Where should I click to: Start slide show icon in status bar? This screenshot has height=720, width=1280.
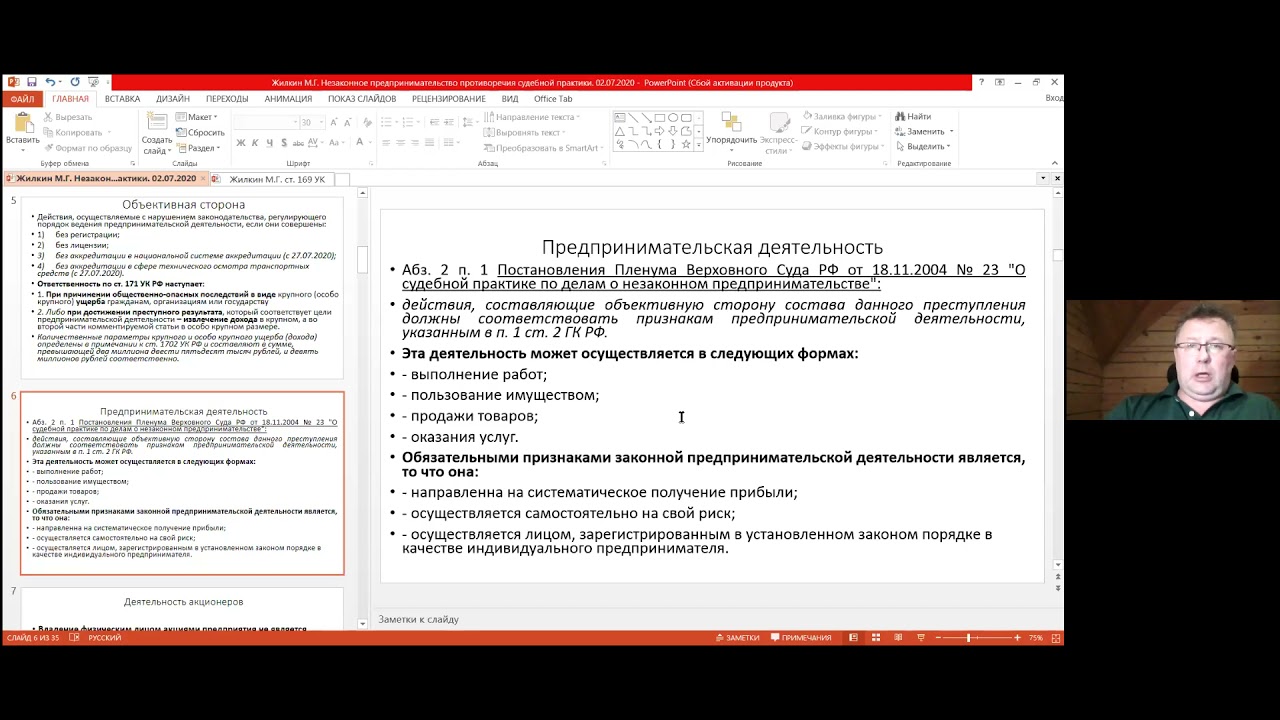pos(921,638)
